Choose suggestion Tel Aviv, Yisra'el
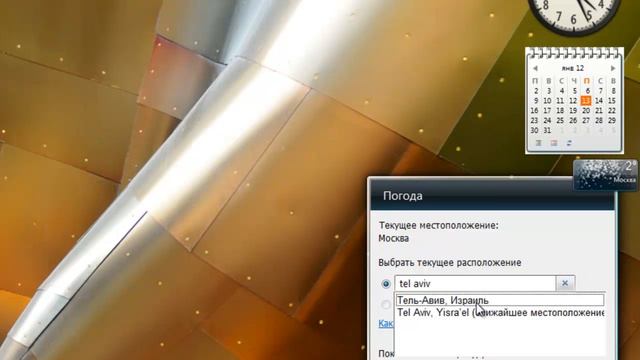640x360 pixels. coord(500,313)
